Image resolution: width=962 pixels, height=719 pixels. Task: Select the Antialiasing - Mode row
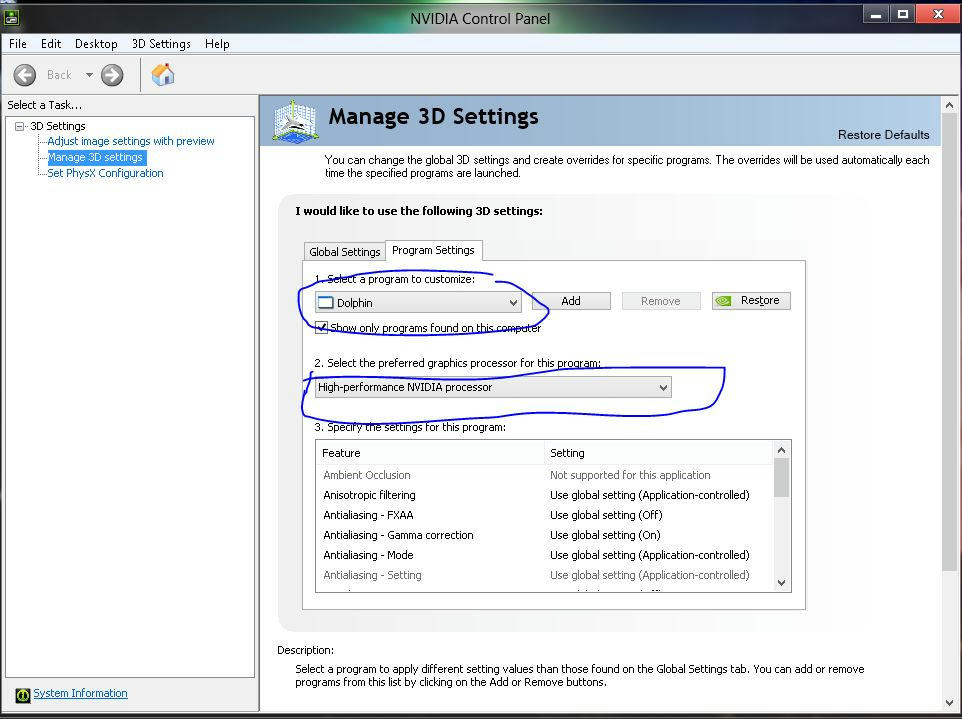tap(545, 555)
